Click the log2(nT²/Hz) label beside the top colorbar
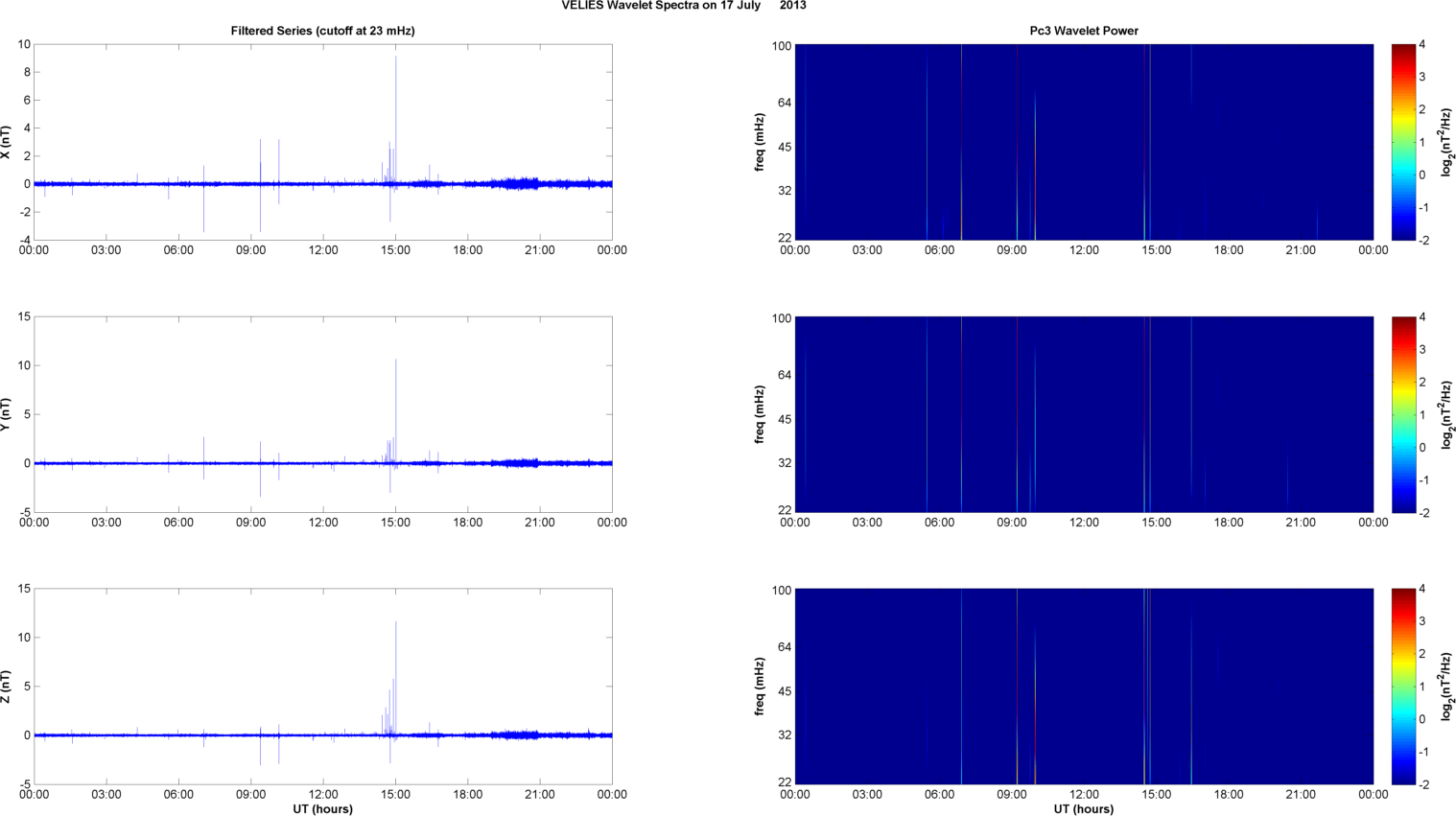The height and width of the screenshot is (816, 1456). coord(1446,142)
